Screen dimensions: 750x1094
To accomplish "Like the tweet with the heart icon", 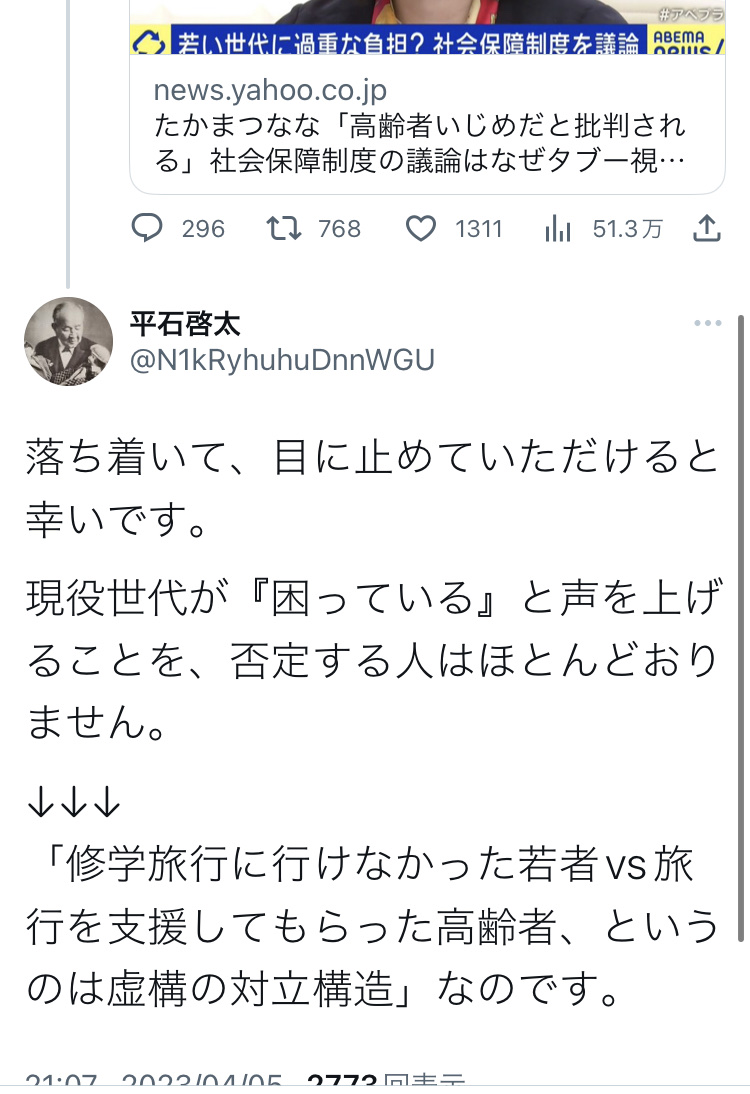I will click(421, 229).
